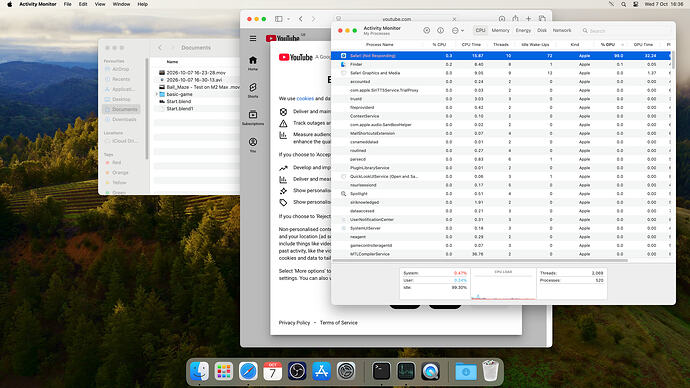
Task: Click the Activity Monitor search field
Action: pos(625,31)
